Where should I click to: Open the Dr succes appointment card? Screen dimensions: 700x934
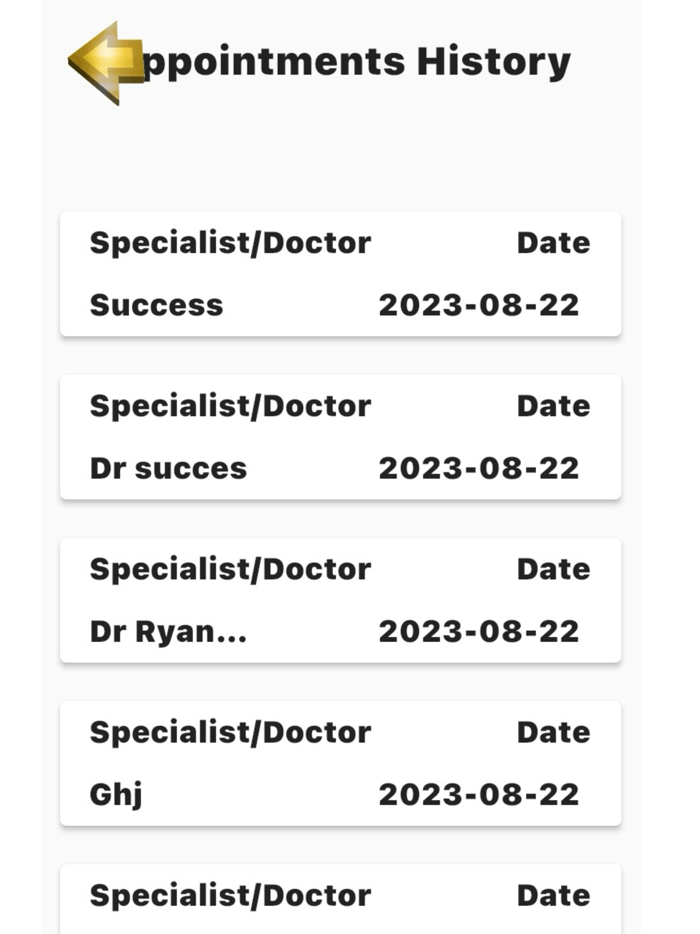(x=341, y=436)
